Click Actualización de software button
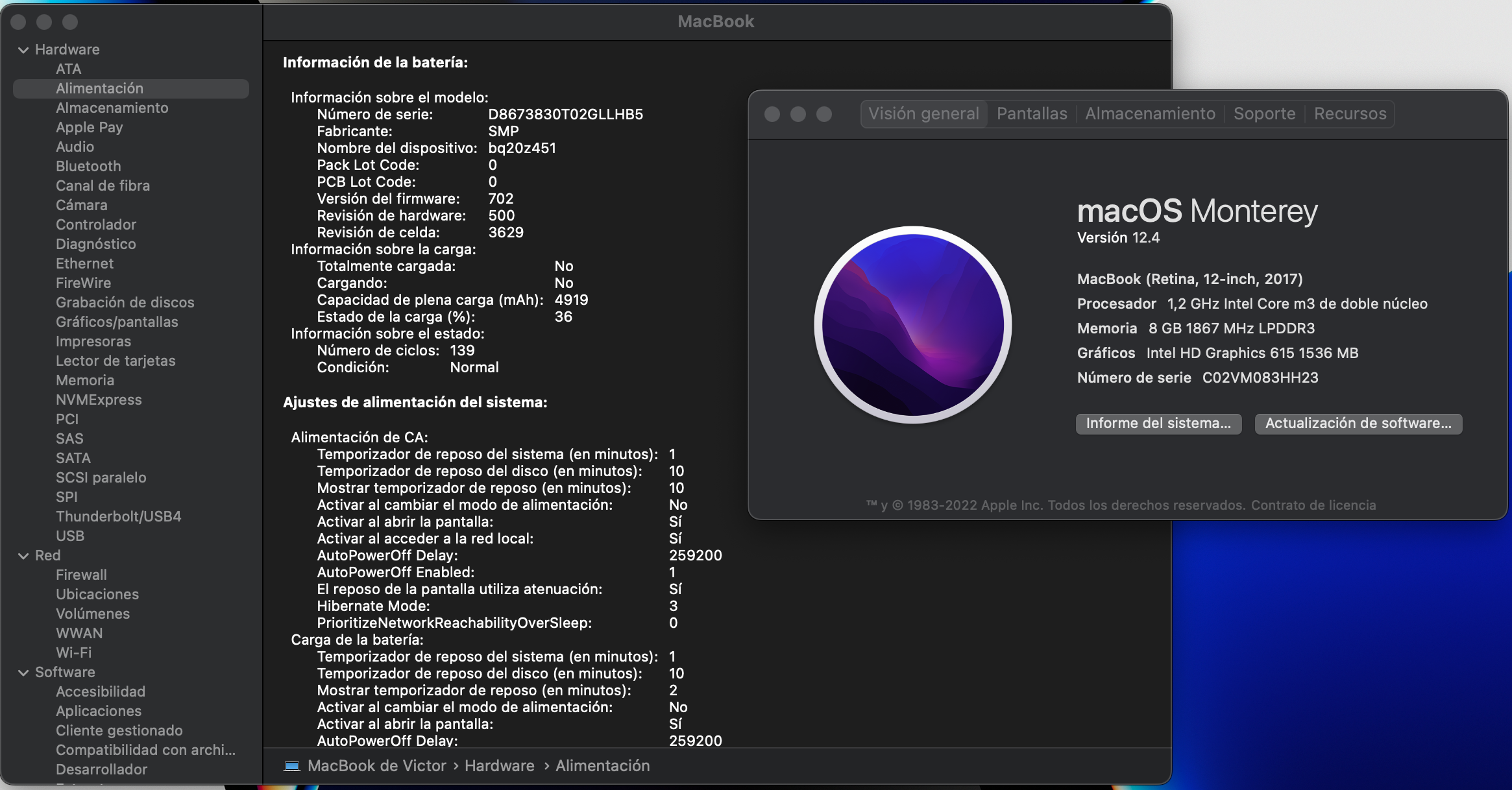 click(x=1358, y=424)
